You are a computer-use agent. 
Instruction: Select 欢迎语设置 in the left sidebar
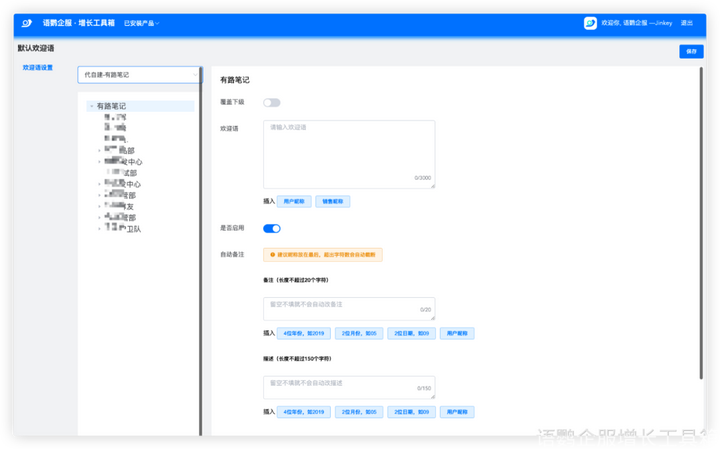point(38,68)
